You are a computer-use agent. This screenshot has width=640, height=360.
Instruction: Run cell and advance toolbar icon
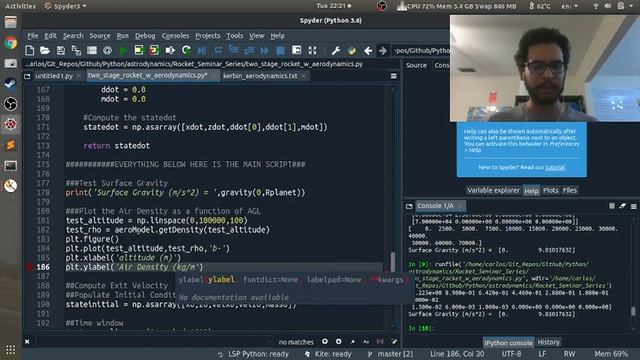pyautogui.click(x=154, y=51)
